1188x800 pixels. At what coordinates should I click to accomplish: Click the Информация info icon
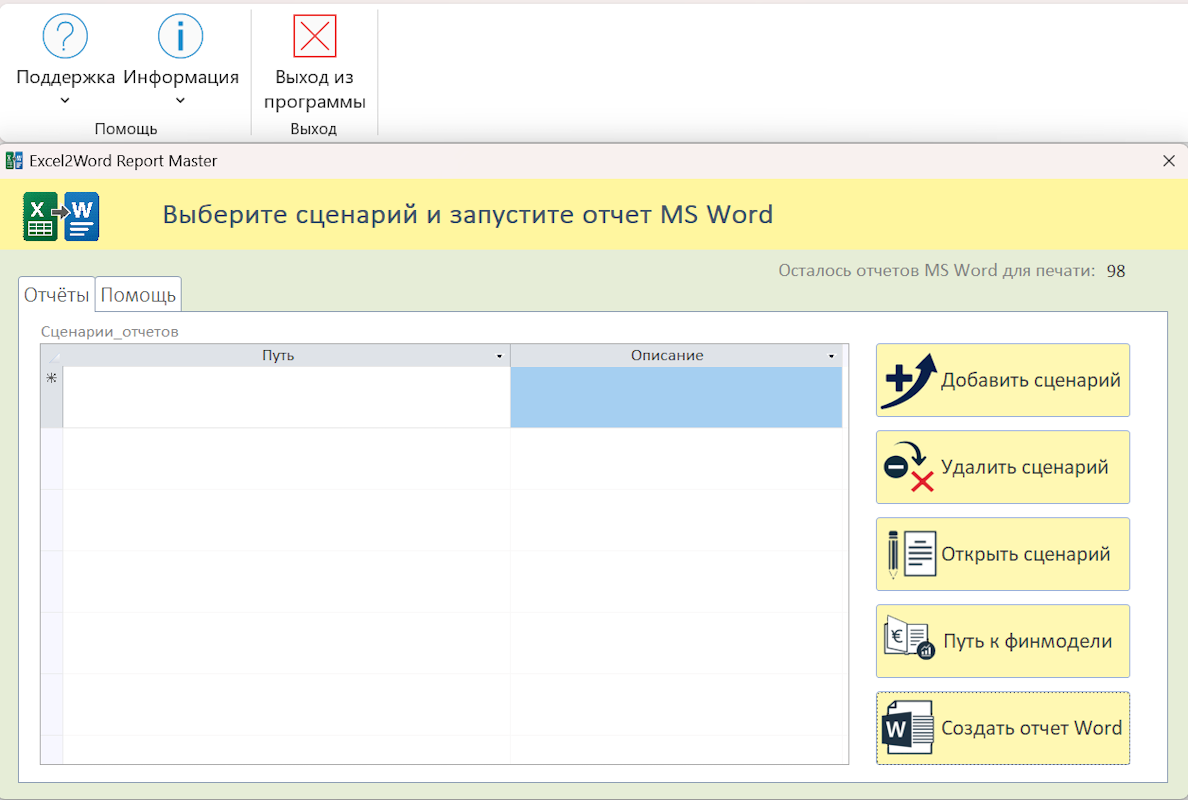180,36
